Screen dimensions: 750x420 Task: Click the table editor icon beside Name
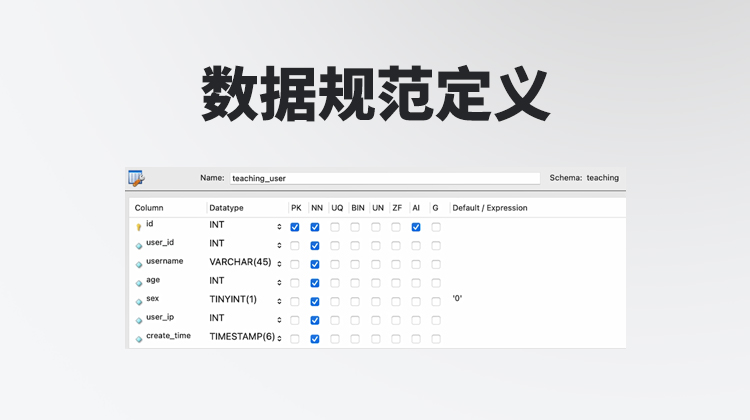point(137,178)
